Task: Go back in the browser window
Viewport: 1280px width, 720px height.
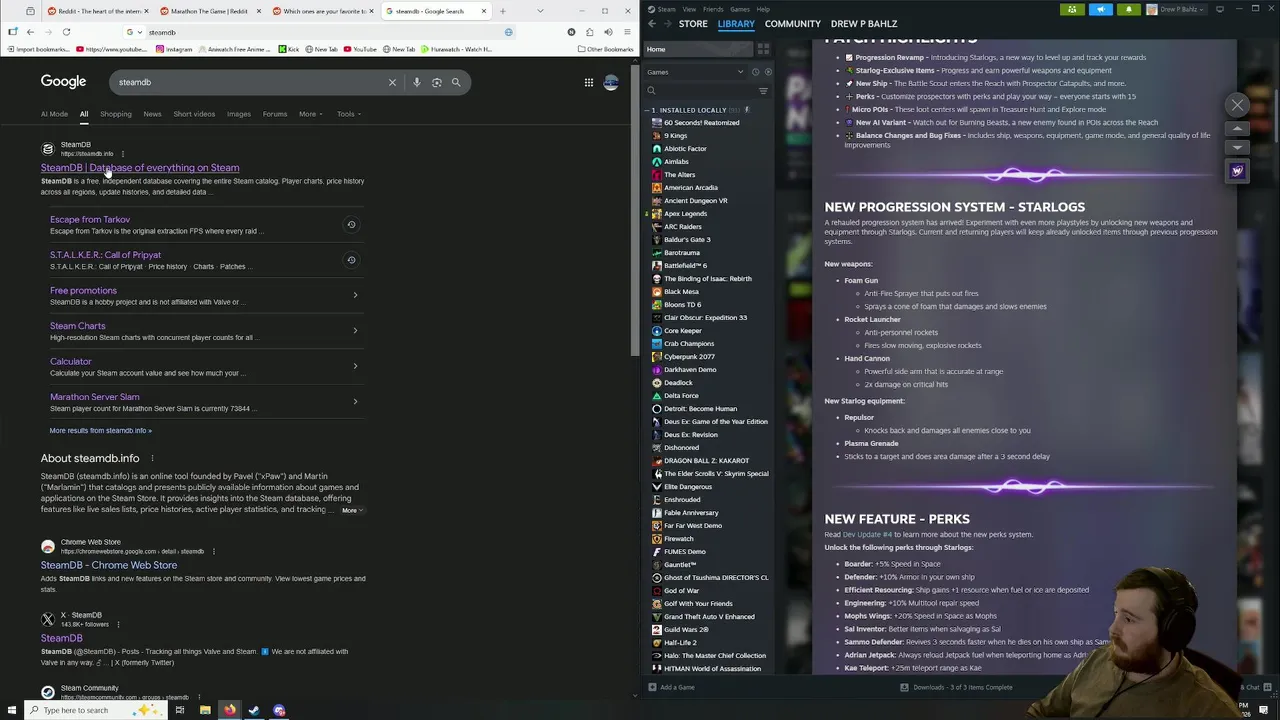Action: coord(30,32)
